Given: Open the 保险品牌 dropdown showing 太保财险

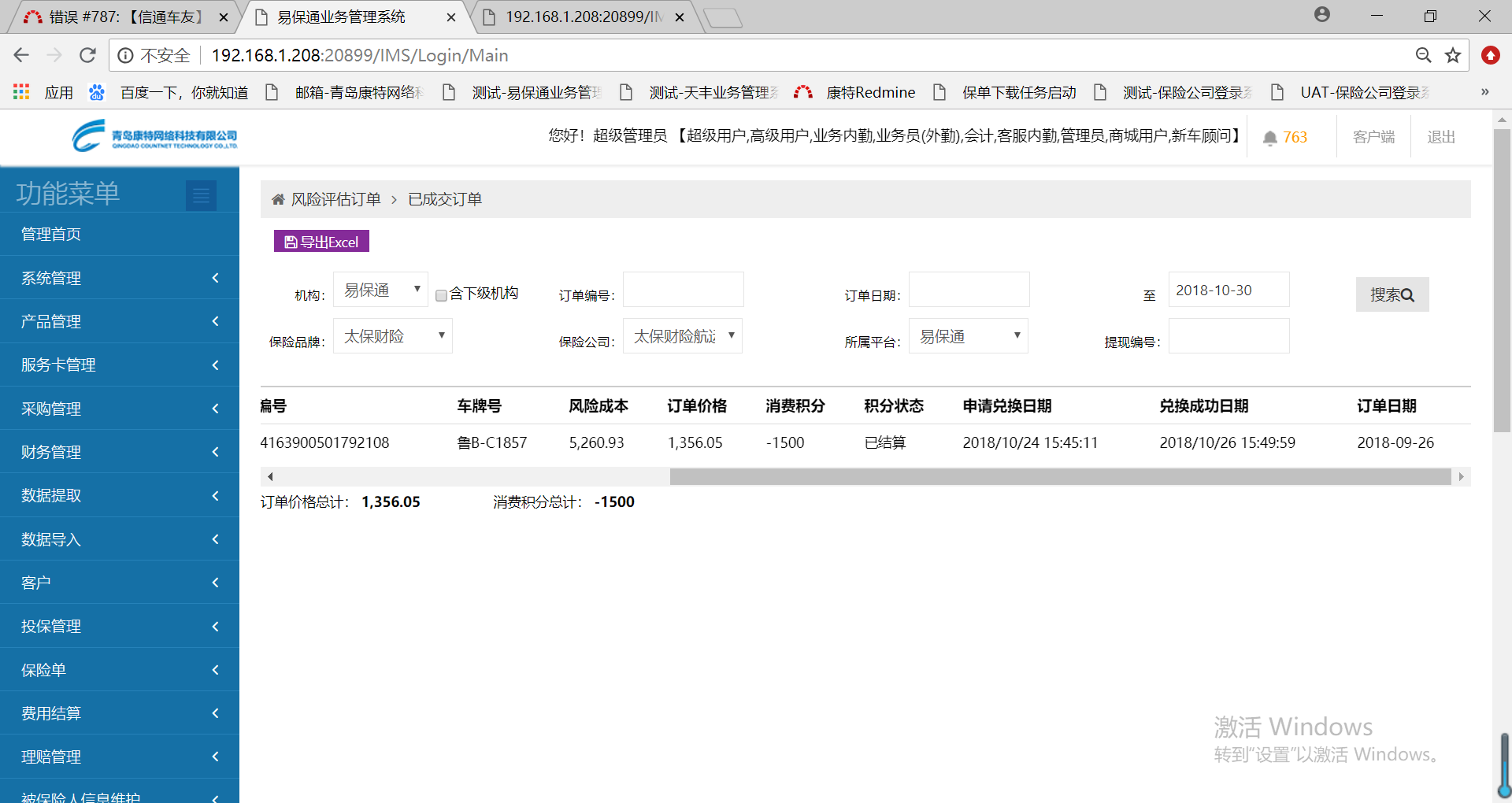Looking at the screenshot, I should [392, 336].
